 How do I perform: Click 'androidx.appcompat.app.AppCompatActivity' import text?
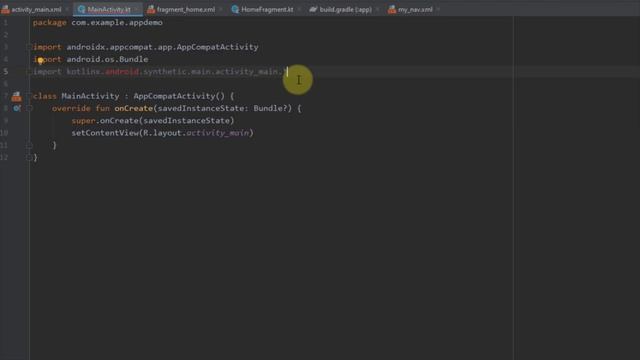coord(162,47)
